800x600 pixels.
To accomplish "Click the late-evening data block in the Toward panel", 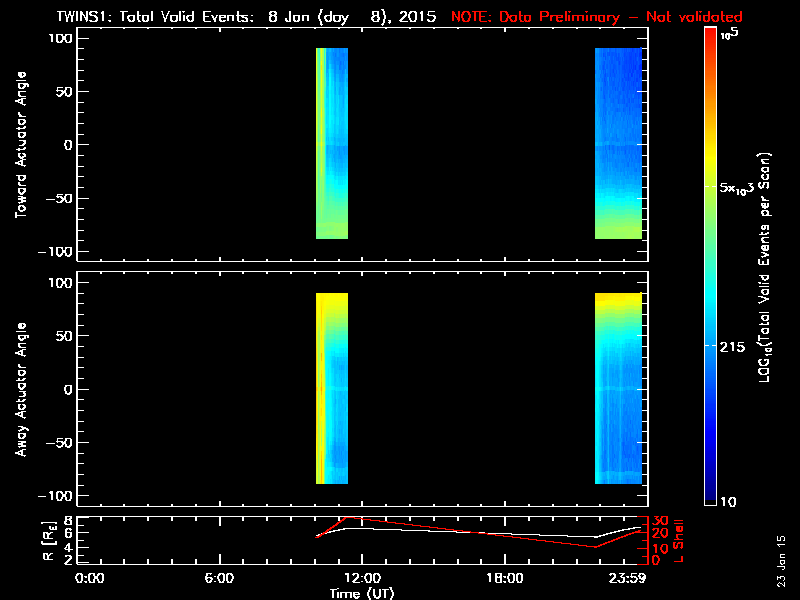I will 618,144.
